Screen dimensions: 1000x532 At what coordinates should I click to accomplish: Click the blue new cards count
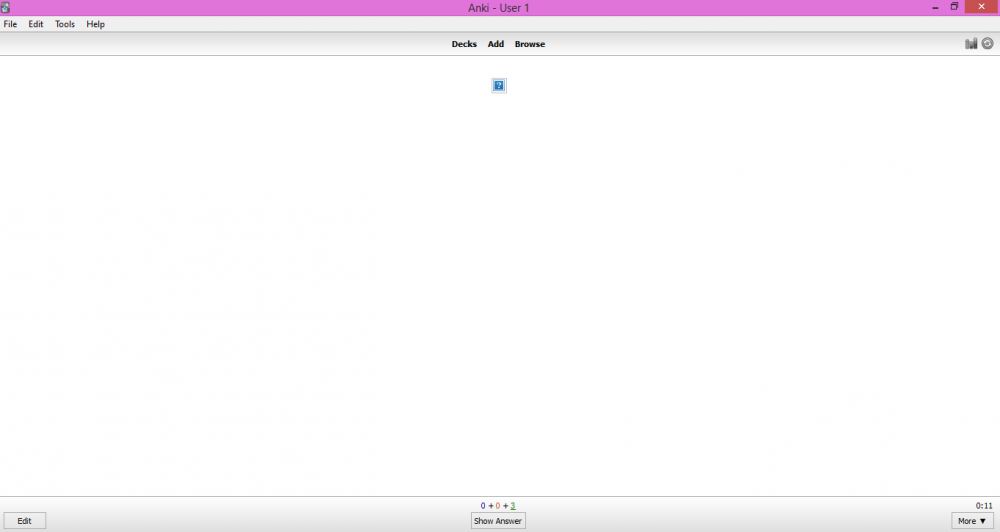pos(483,506)
